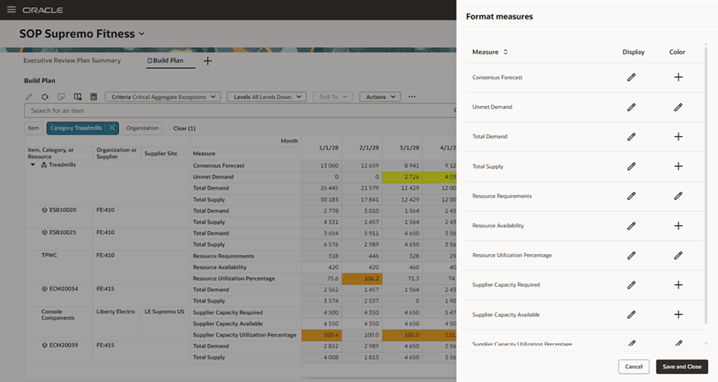Screen dimensions: 718x382
Task: Collapse the Treadmills tree row
Action: pyautogui.click(x=33, y=165)
